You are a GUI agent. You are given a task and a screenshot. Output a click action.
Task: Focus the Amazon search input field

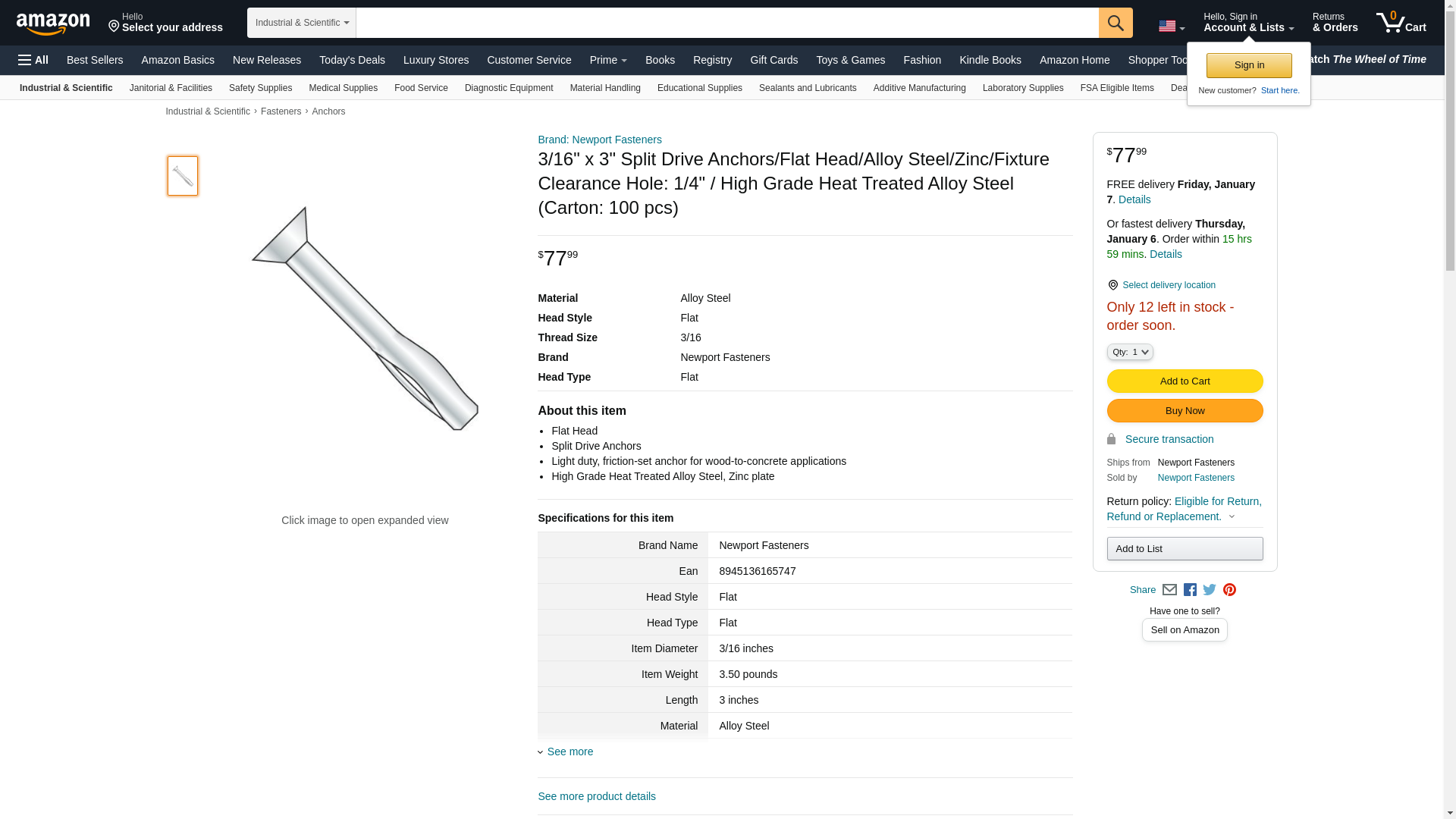[x=726, y=23]
